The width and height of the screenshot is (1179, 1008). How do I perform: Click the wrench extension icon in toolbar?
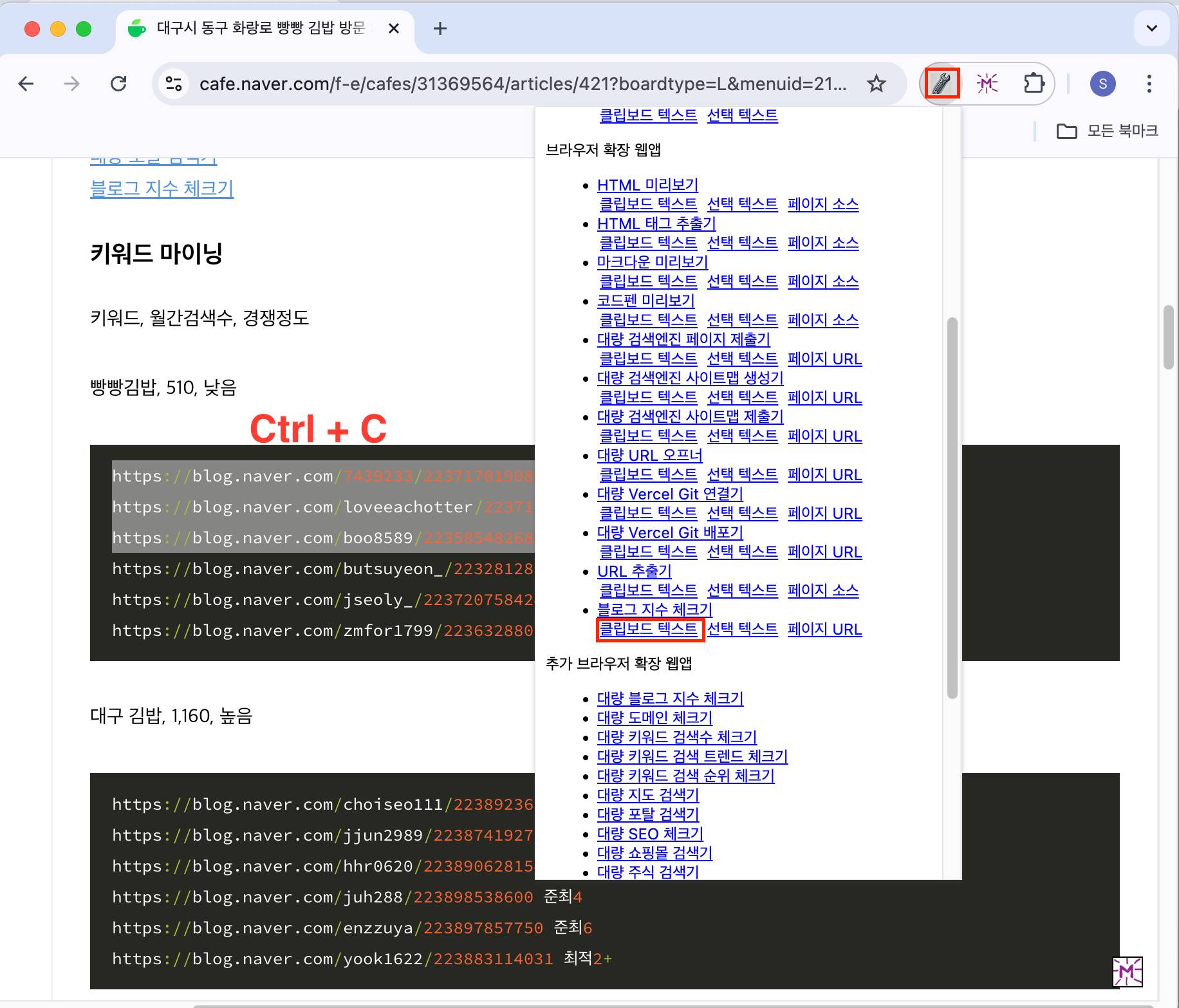pyautogui.click(x=942, y=84)
